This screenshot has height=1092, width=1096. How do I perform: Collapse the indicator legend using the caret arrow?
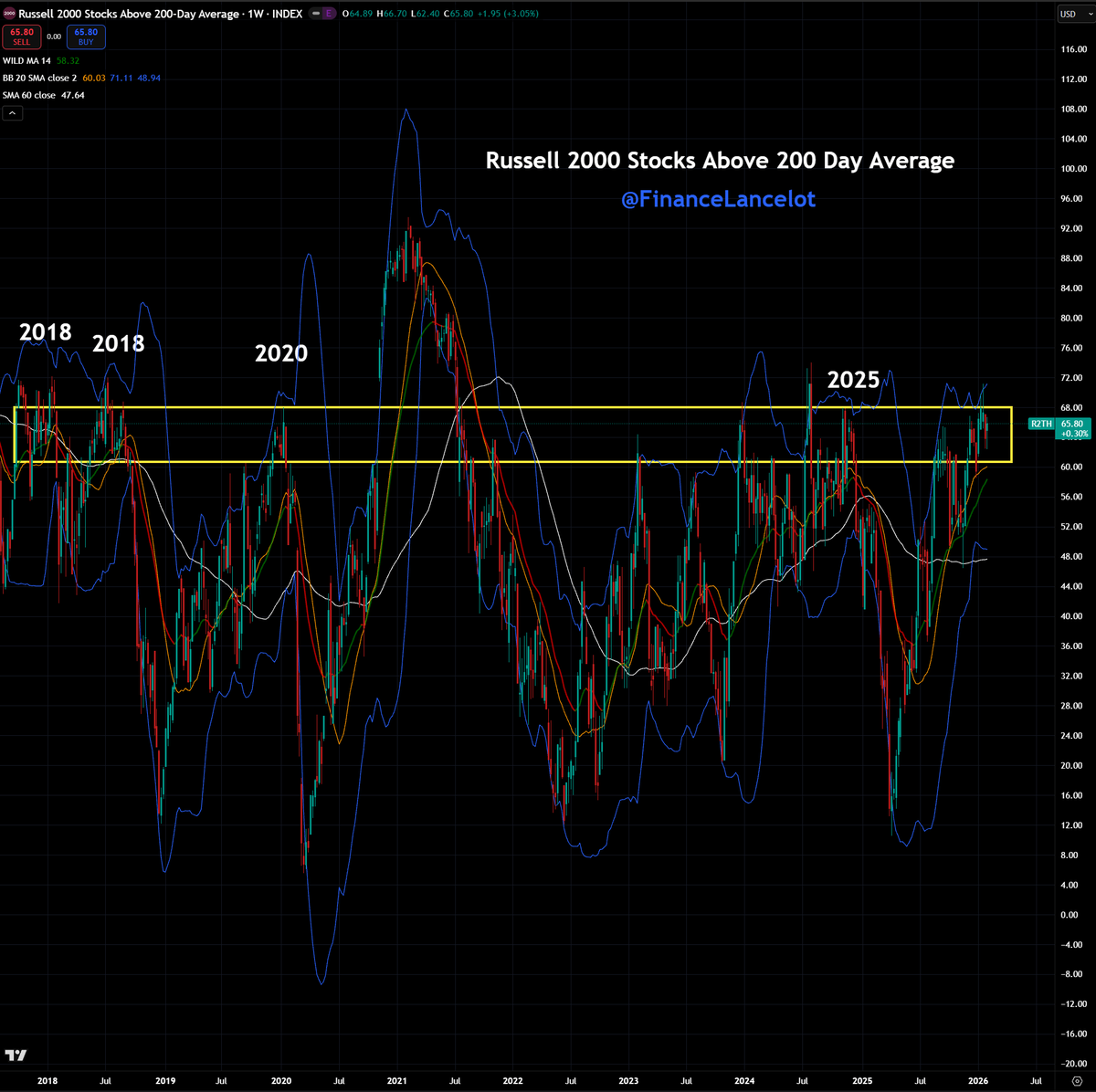tap(12, 112)
